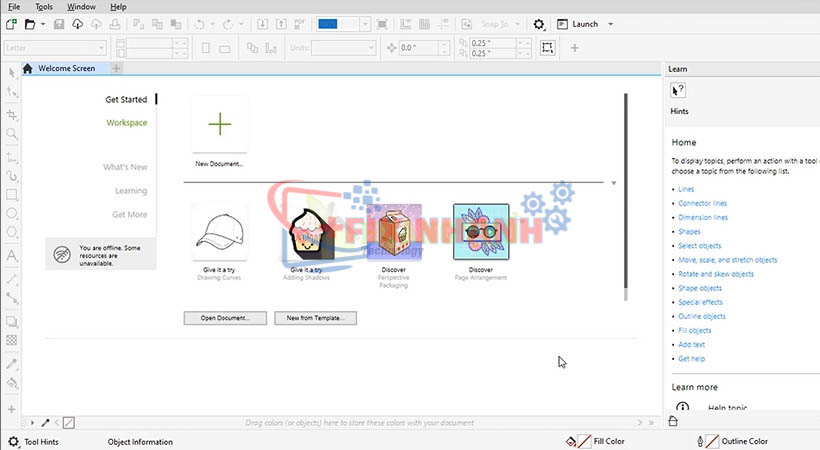Select the Transparency checker tool
Image resolution: width=820 pixels, height=450 pixels.
(12, 341)
